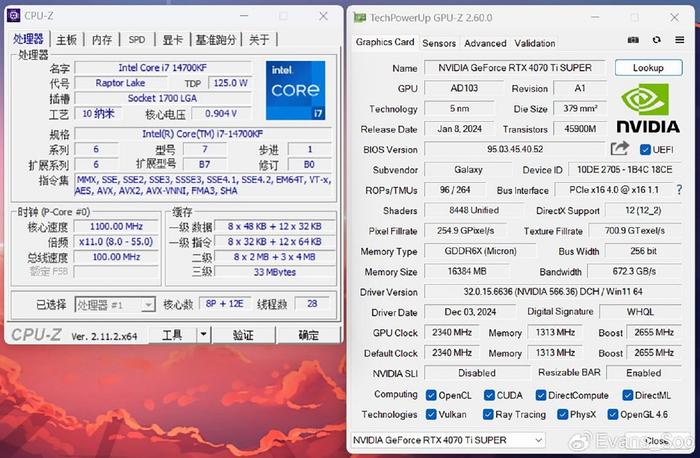The width and height of the screenshot is (700, 458).
Task: Click the Driver Date value Dec 03, 2024
Action: [470, 312]
